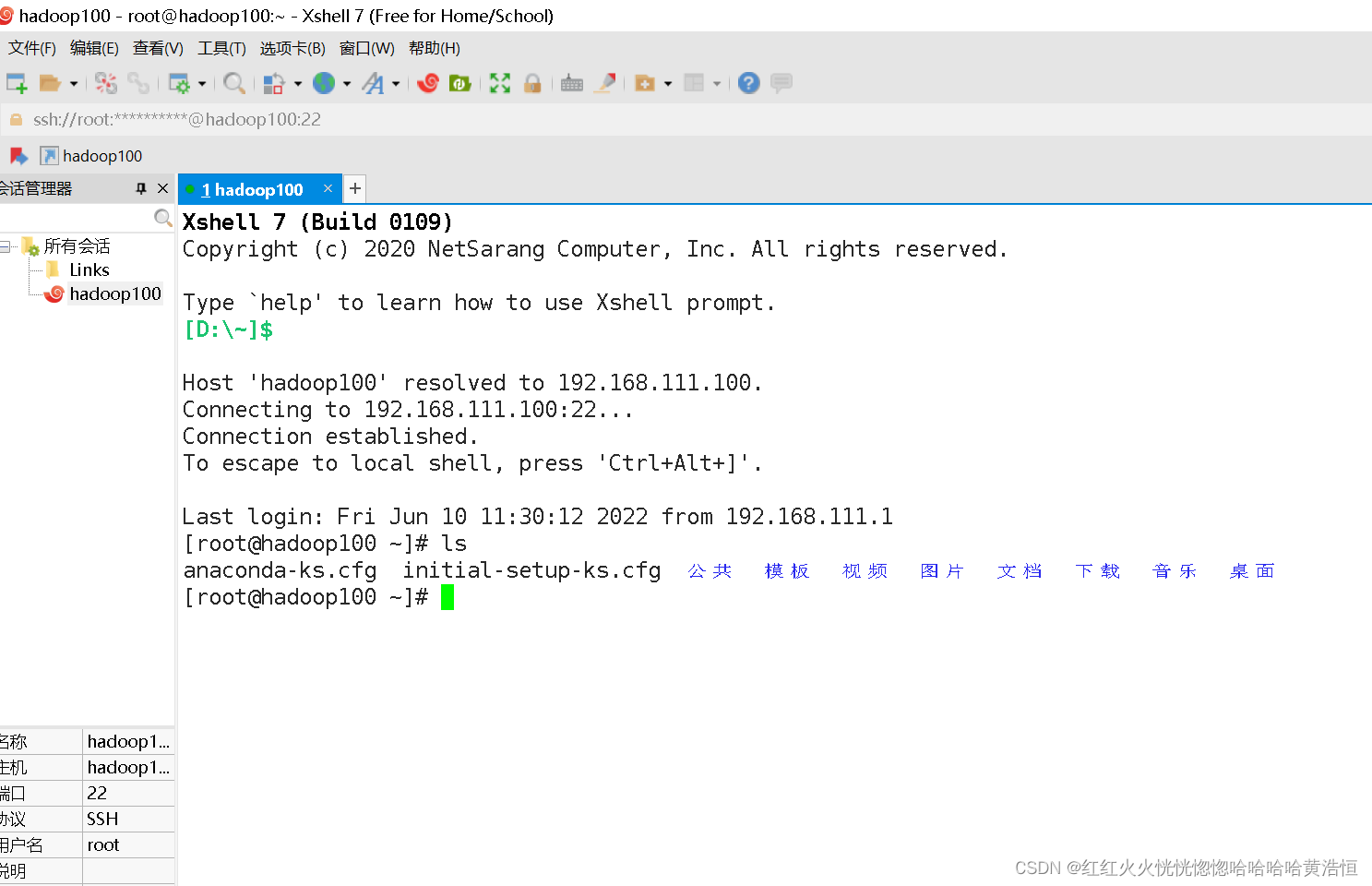Click 'initial-setup-ks.cfg' in the terminal output
The height and width of the screenshot is (886, 1372).
click(531, 570)
